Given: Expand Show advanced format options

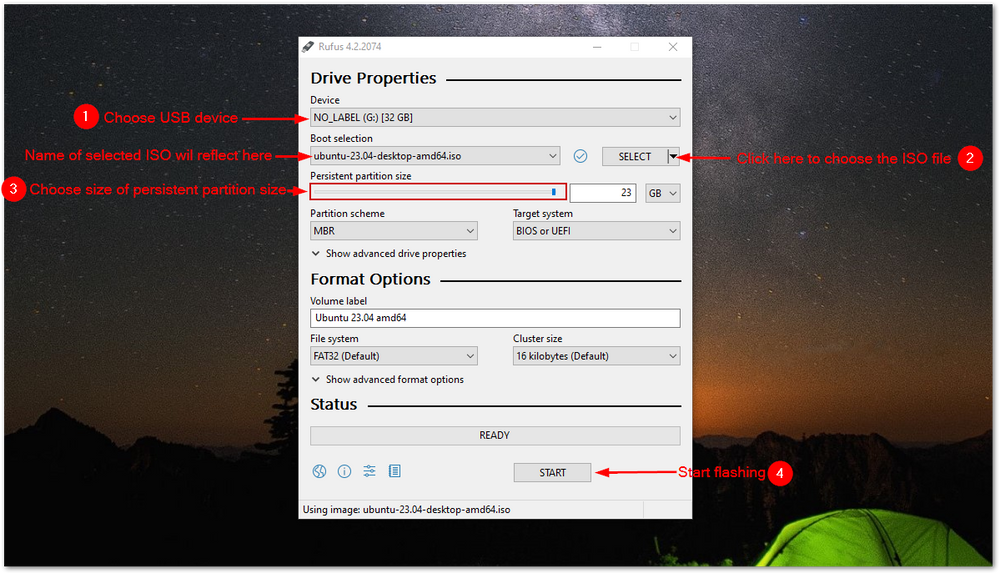Looking at the screenshot, I should click(388, 379).
